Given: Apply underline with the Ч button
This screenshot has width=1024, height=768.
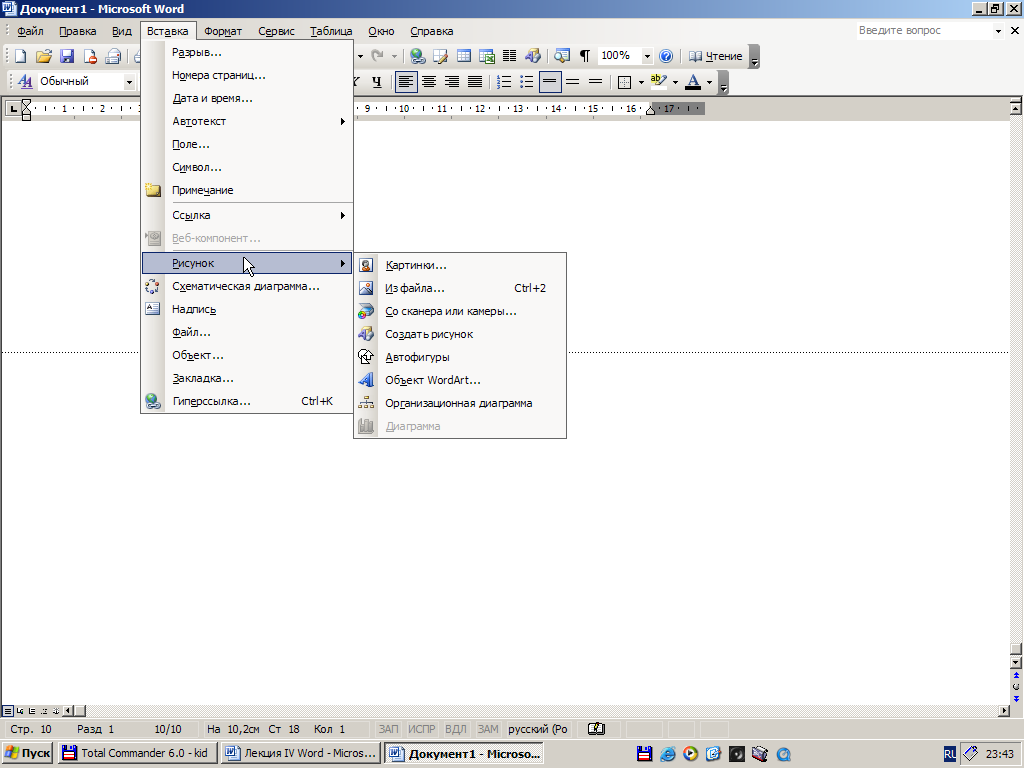Looking at the screenshot, I should pyautogui.click(x=377, y=82).
